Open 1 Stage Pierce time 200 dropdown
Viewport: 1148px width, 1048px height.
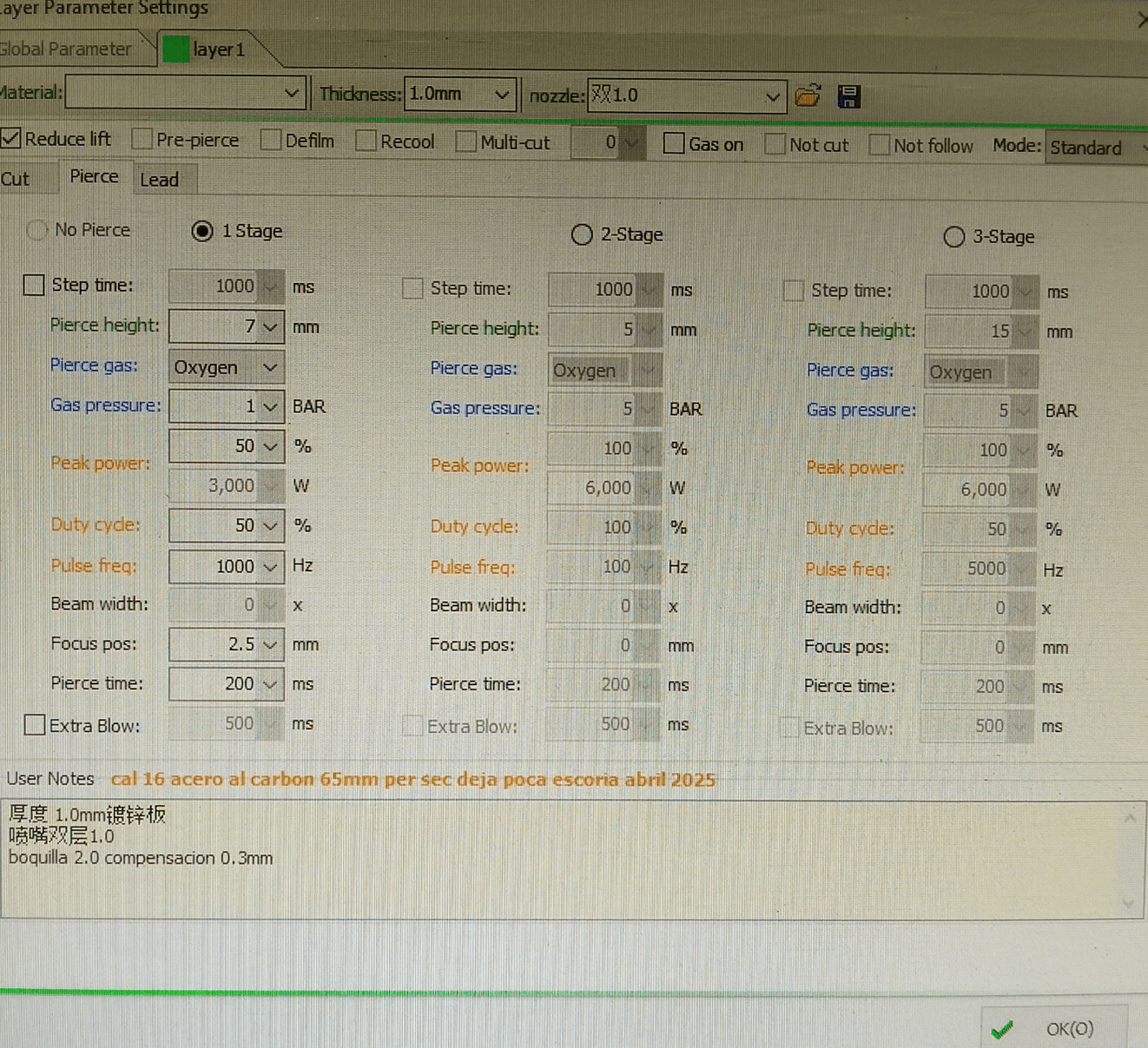270,684
